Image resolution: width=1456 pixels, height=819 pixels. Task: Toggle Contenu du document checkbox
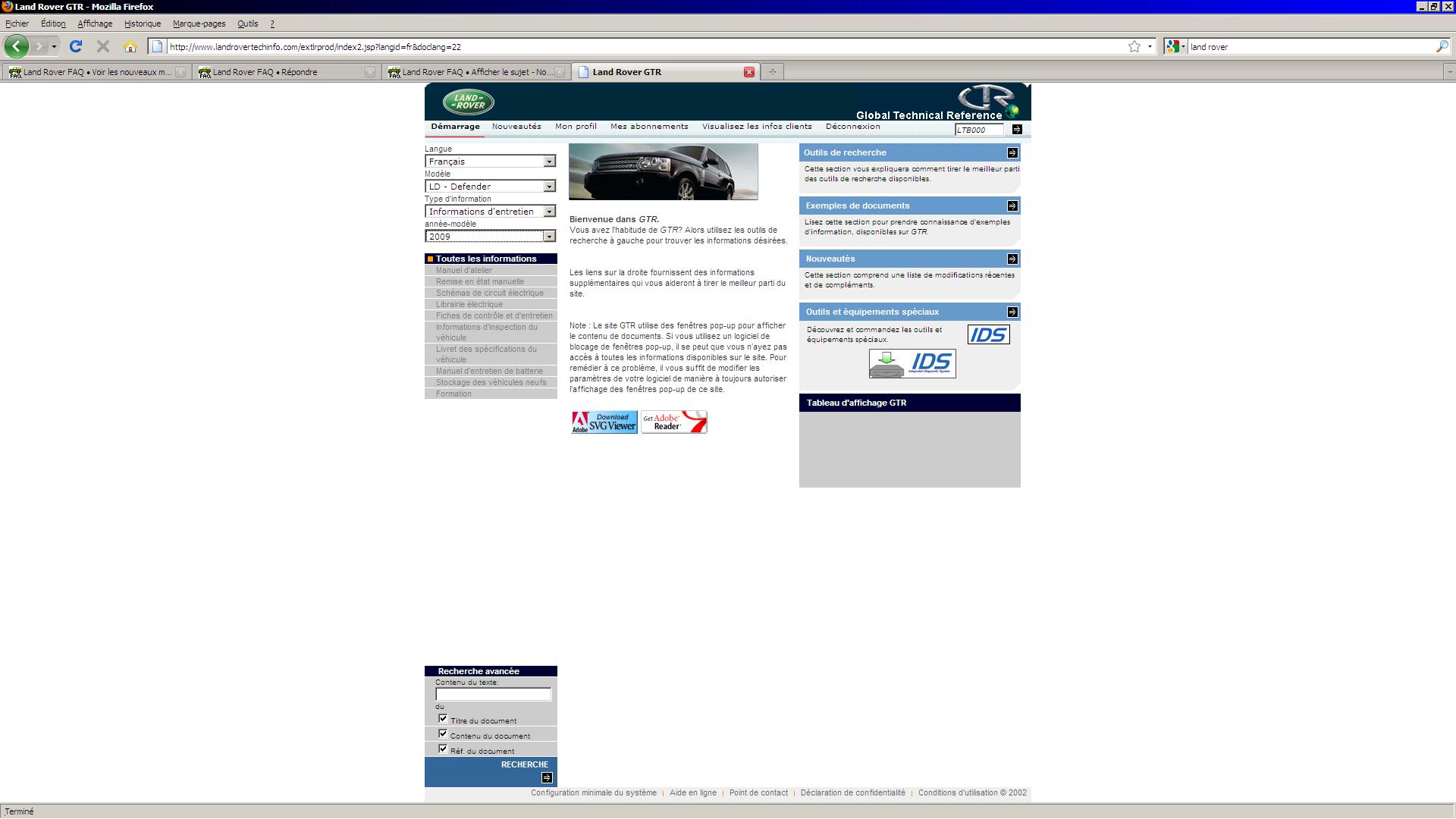[443, 733]
